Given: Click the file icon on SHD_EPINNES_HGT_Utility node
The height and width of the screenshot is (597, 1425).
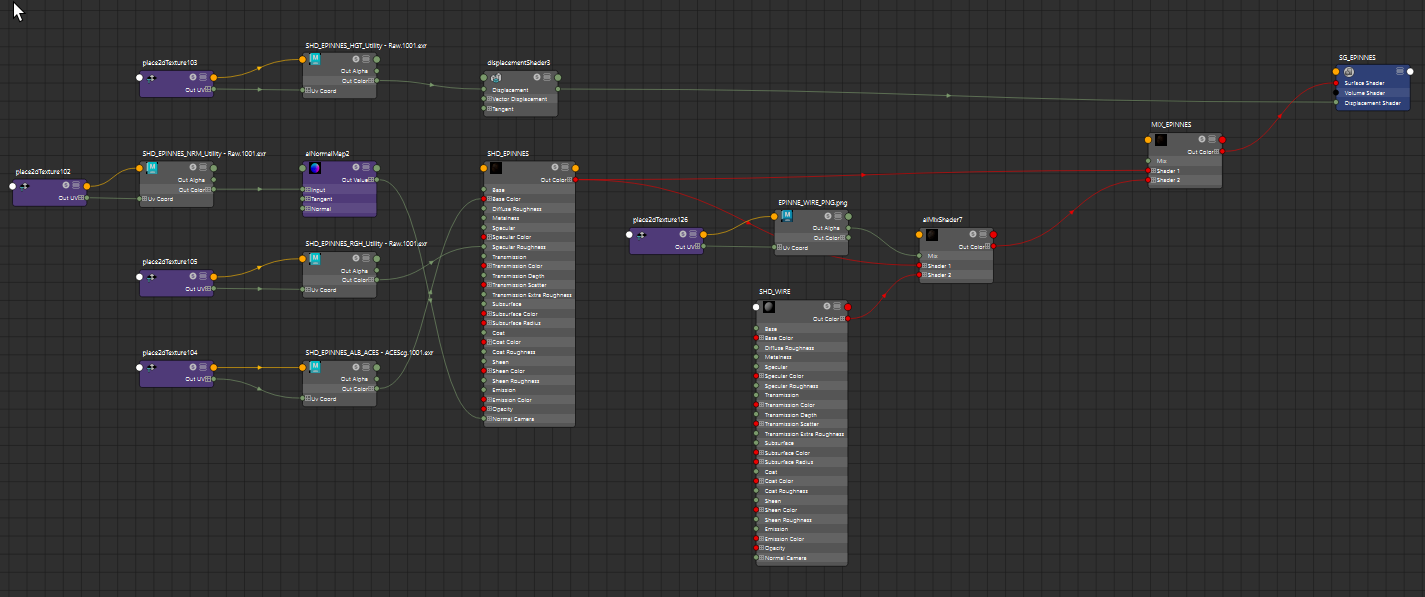Looking at the screenshot, I should point(315,59).
